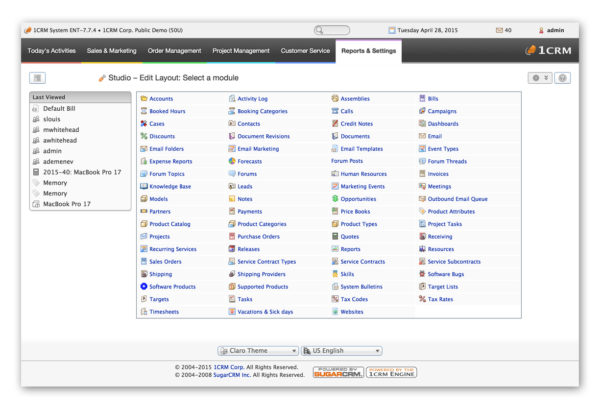Click the Quotes icon

335,236
